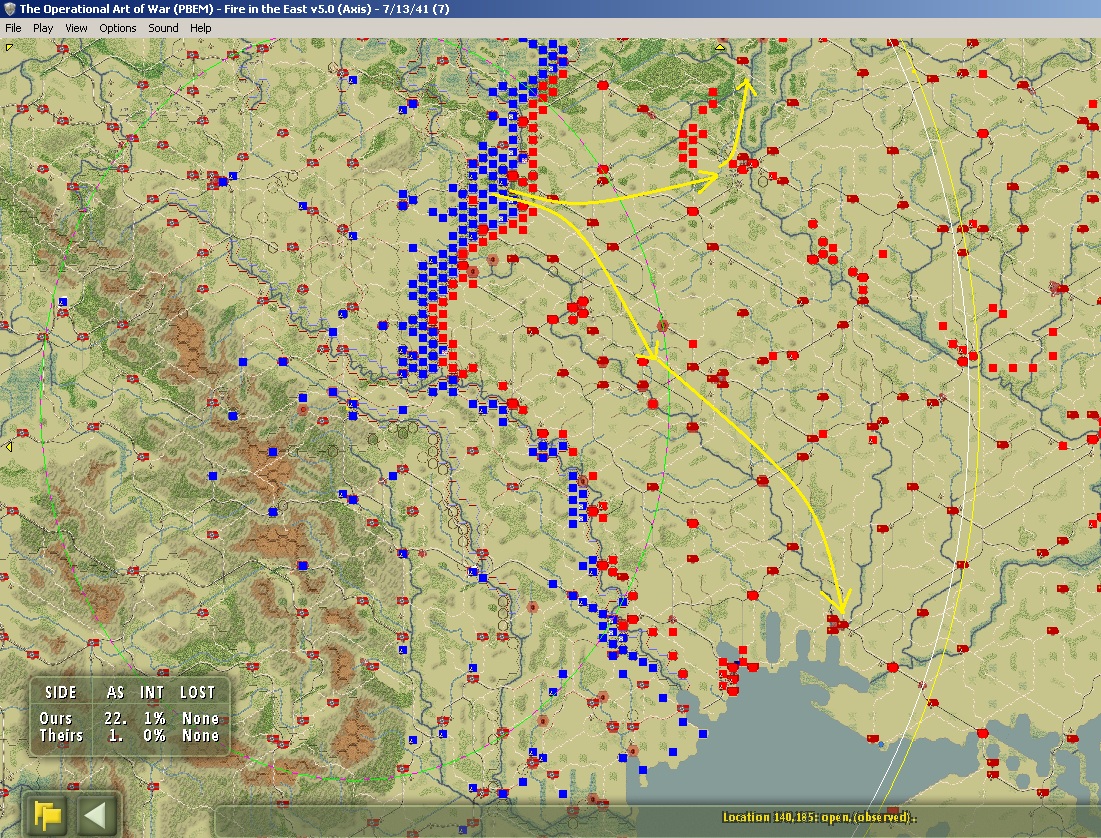The image size is (1101, 838).
Task: Click 'None' in the Ours row
Action: pyautogui.click(x=200, y=719)
